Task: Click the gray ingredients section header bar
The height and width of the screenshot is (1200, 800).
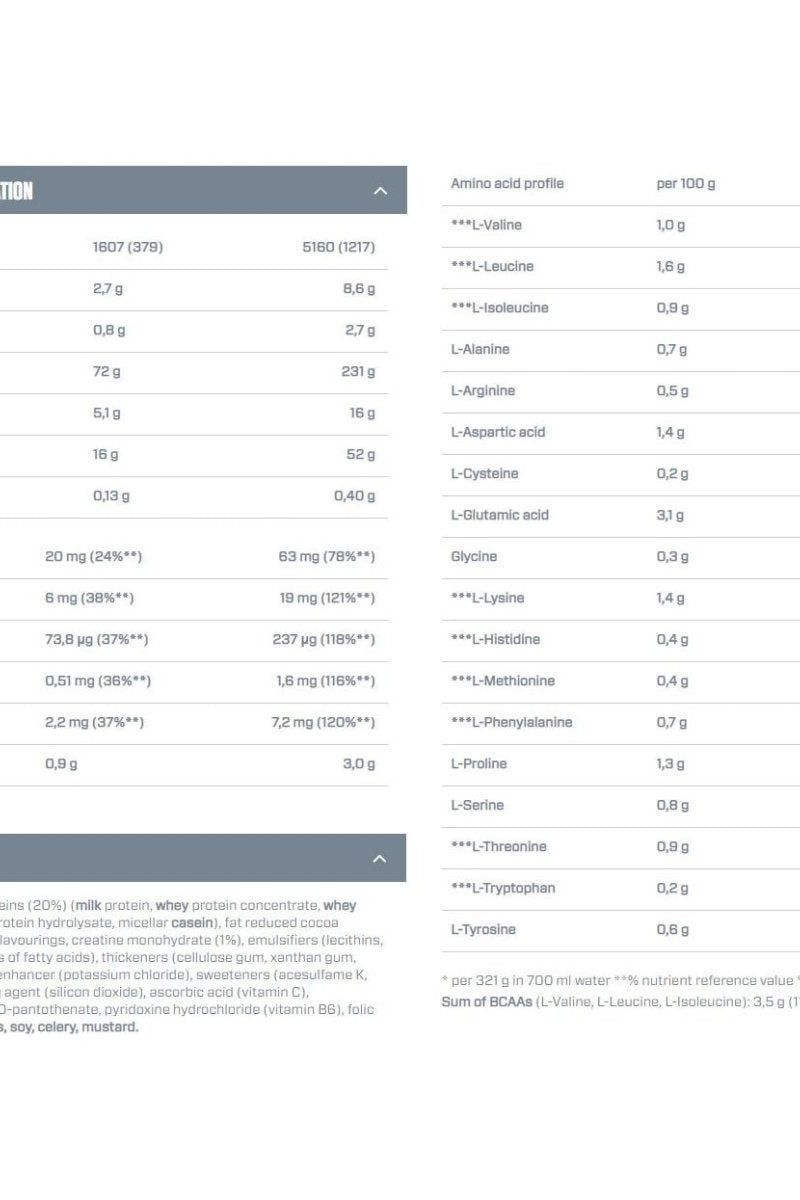Action: point(200,857)
